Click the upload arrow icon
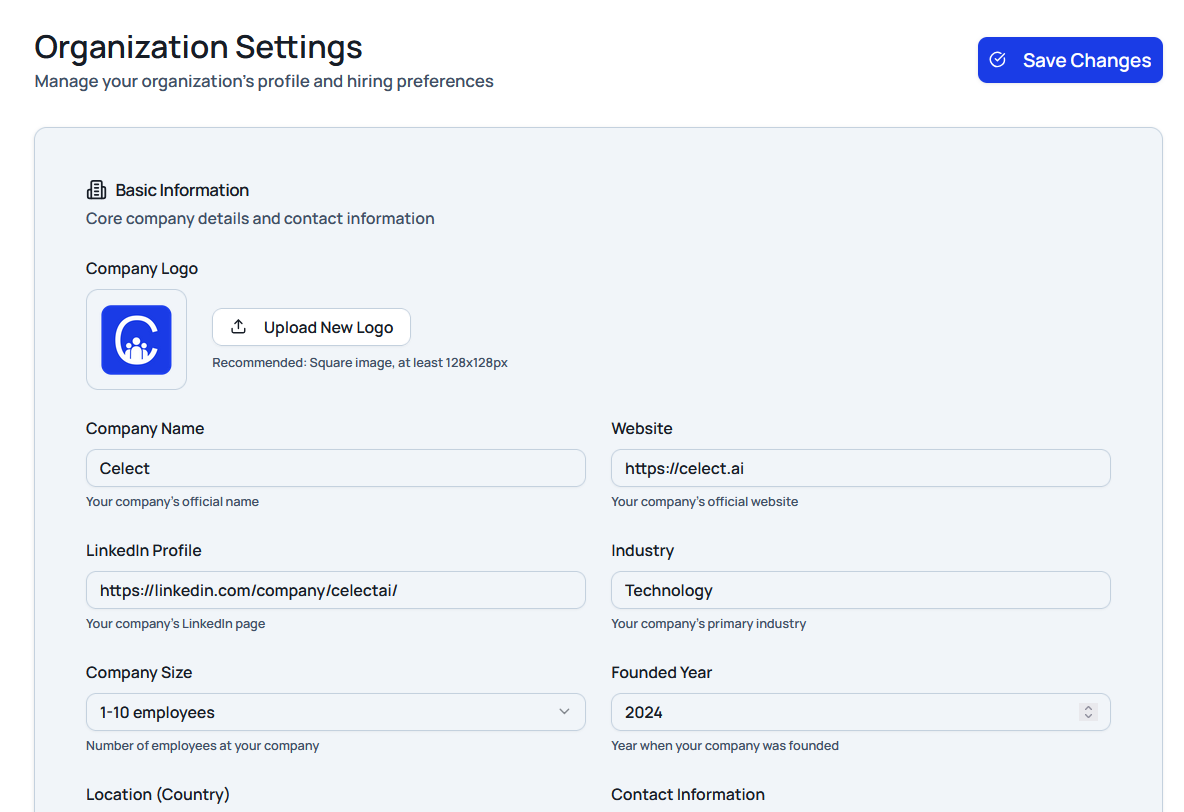1184x812 pixels. pyautogui.click(x=238, y=327)
